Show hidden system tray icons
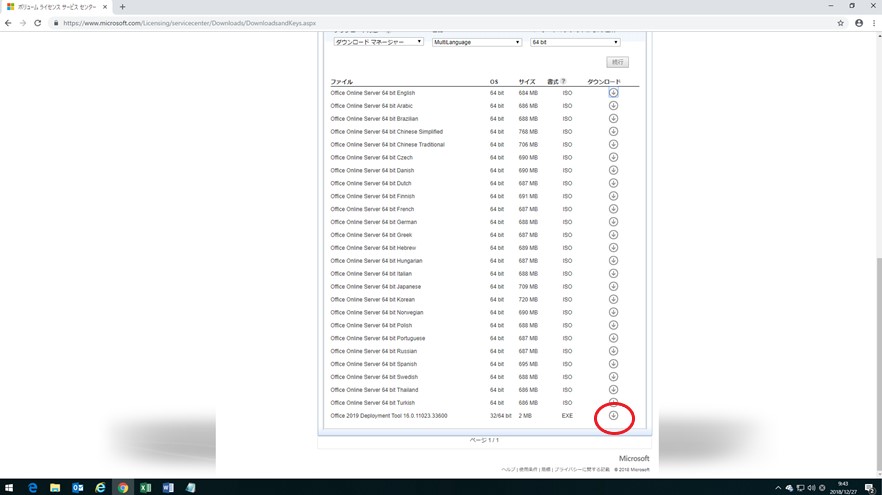 coord(778,488)
